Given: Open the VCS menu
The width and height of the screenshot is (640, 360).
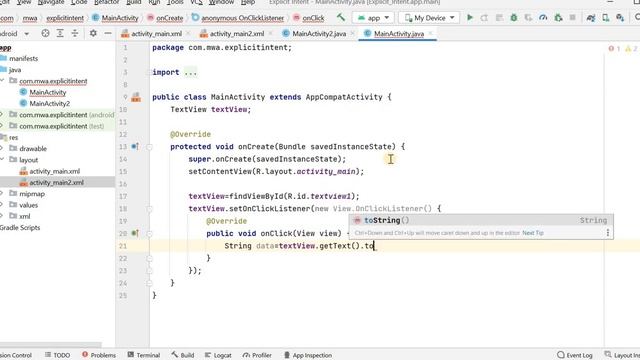Looking at the screenshot, I should 196,2.
